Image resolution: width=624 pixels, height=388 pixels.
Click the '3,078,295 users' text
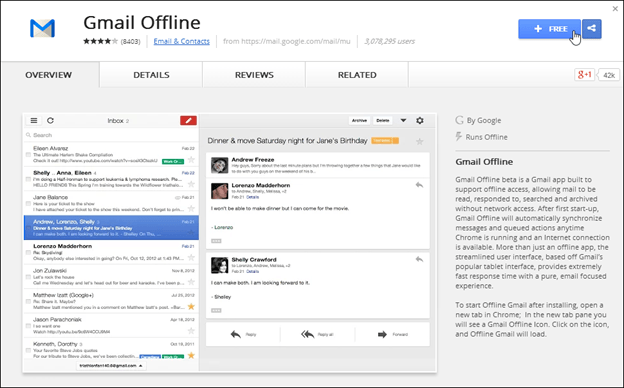389,41
